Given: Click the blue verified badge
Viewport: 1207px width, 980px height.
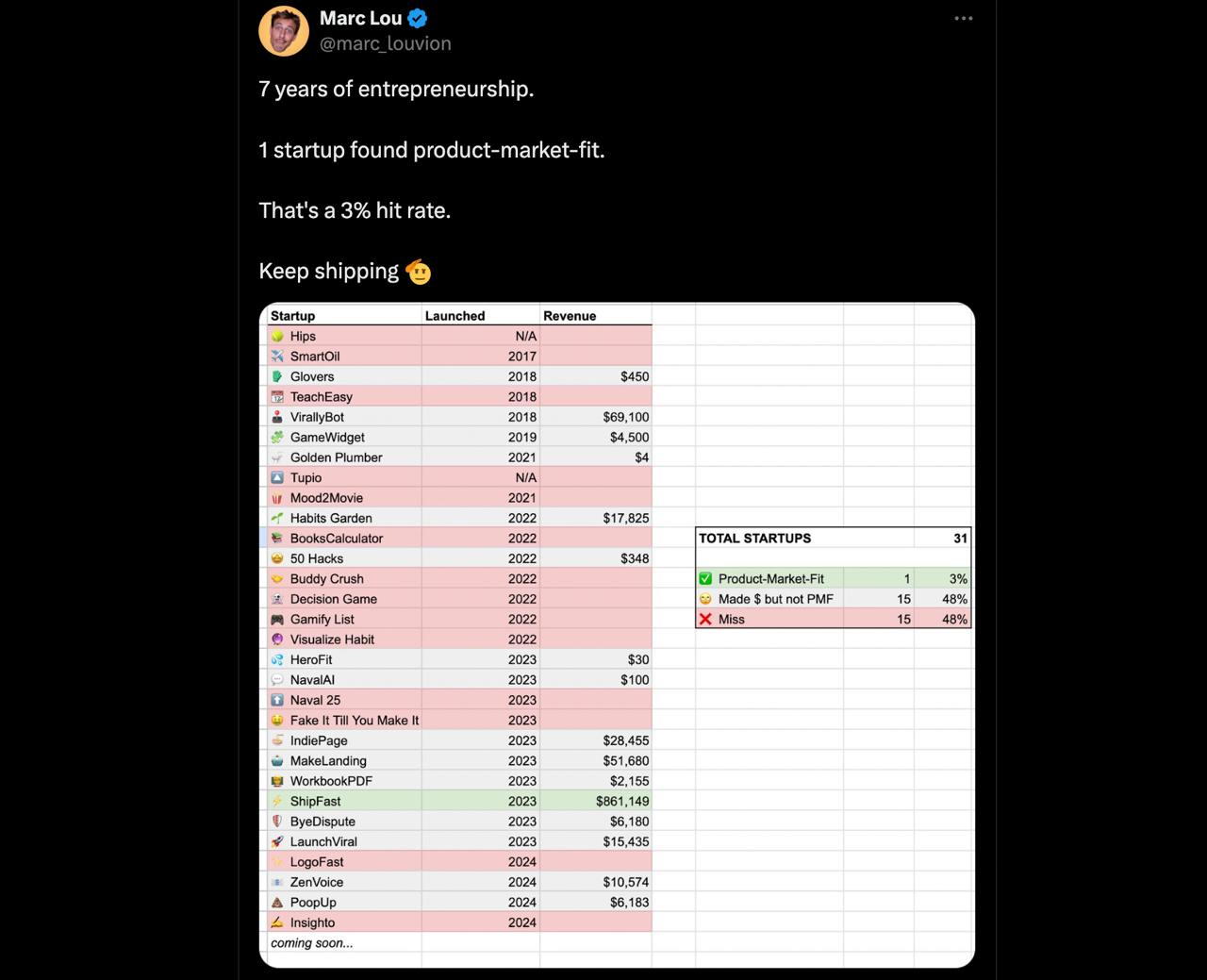Looking at the screenshot, I should [417, 18].
